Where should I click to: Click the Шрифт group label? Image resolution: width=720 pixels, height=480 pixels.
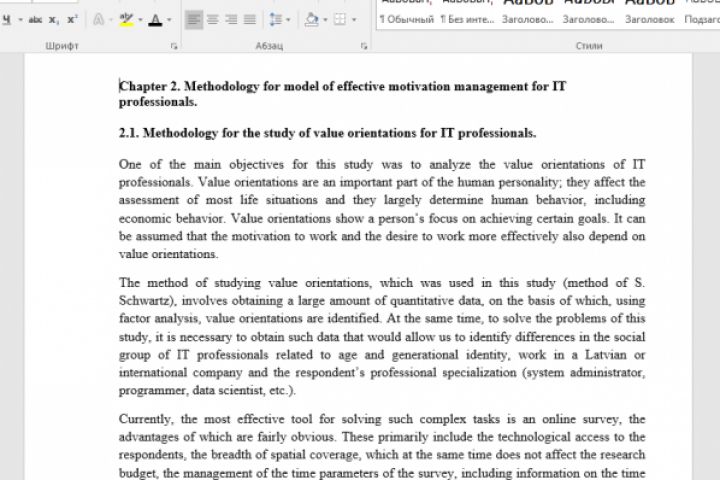(62, 46)
